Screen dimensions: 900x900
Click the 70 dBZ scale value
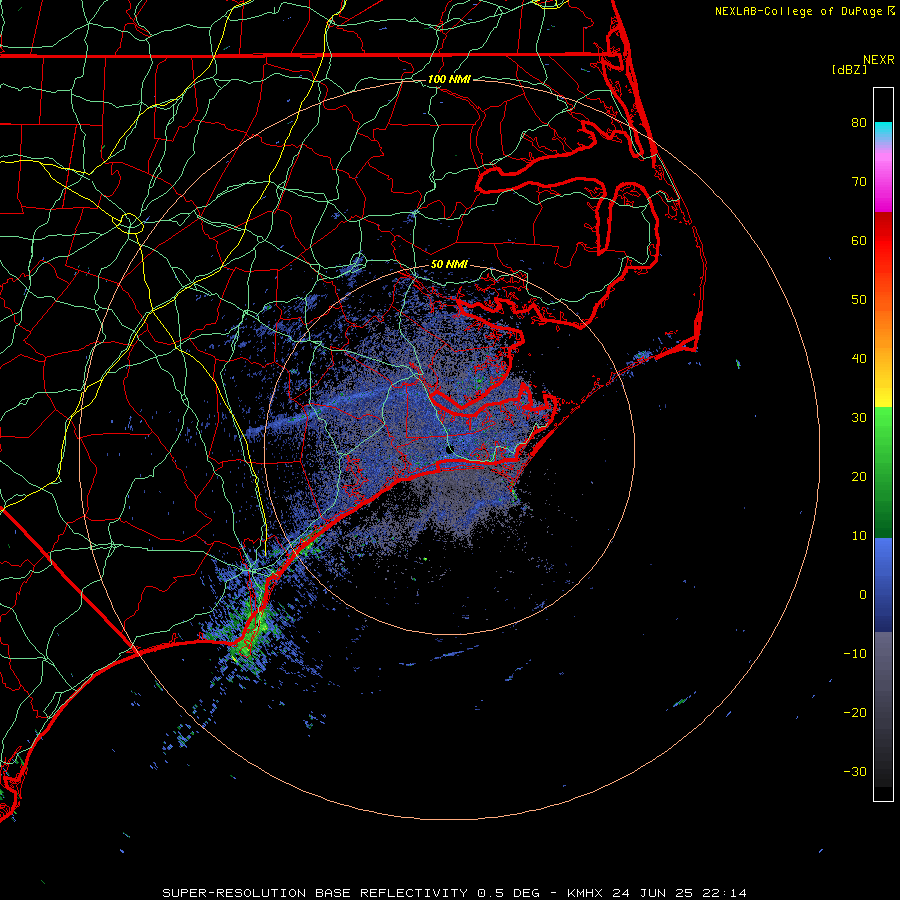click(859, 181)
